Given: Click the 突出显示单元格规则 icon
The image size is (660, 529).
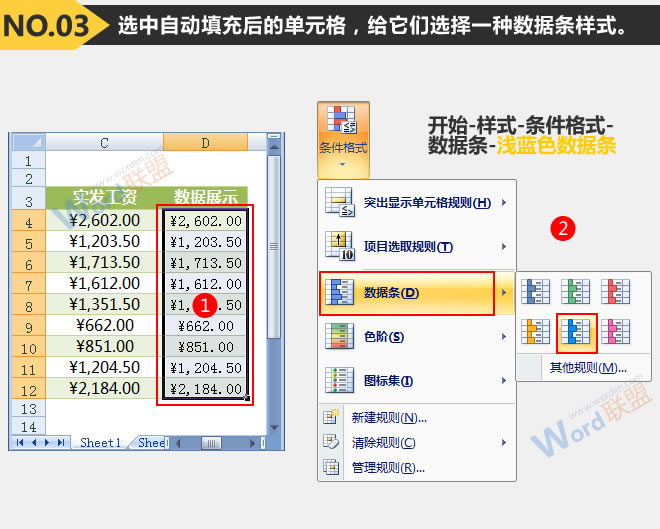Looking at the screenshot, I should pyautogui.click(x=340, y=202).
